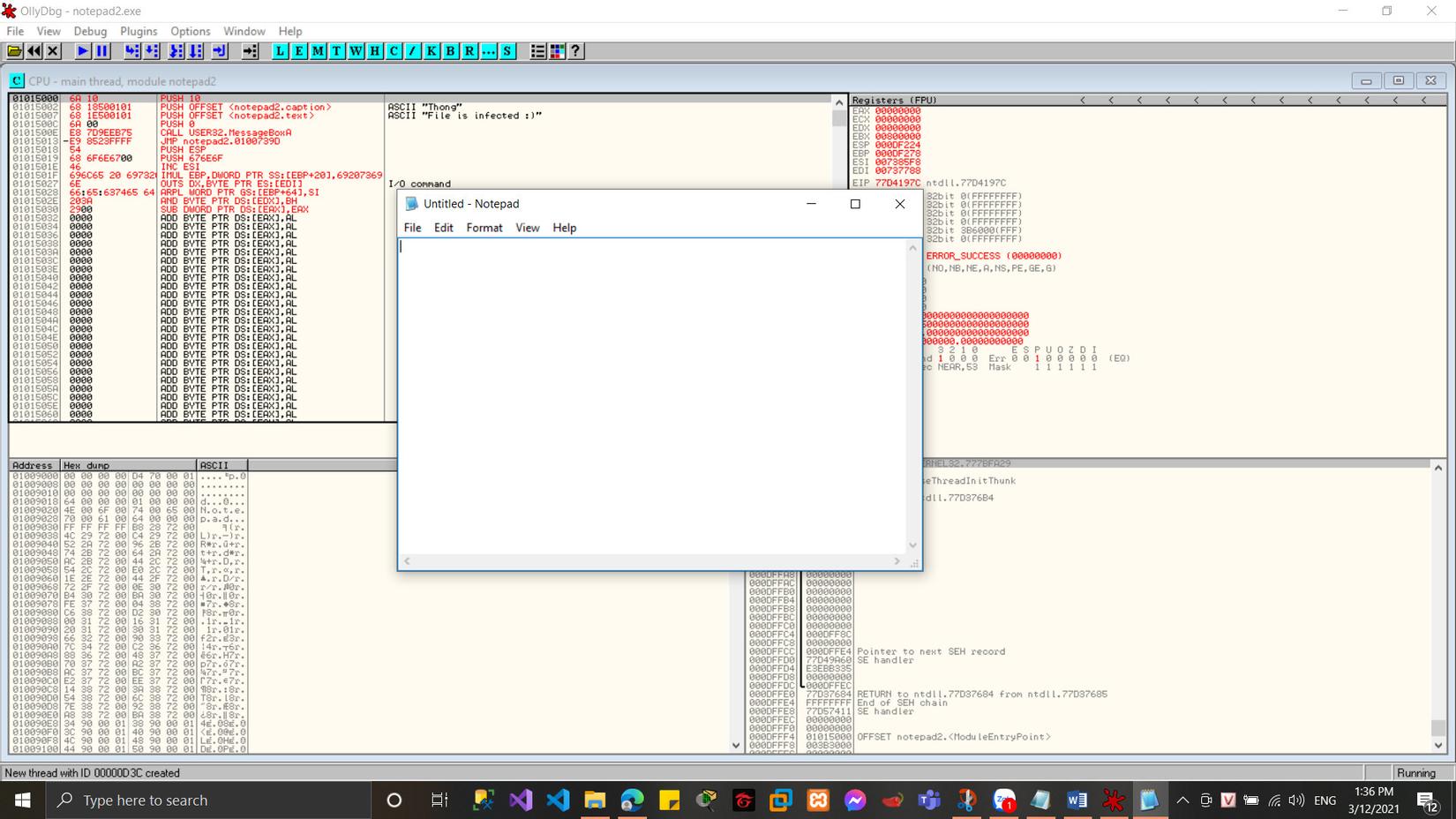Open the Plugins menu

tap(139, 31)
